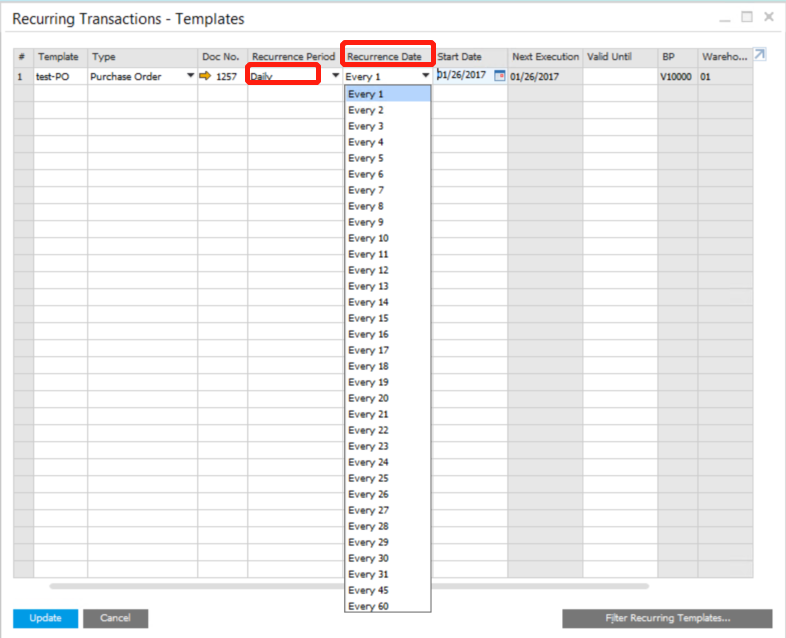
Task: Open the Recurrence Period Daily dropdown
Action: [x=335, y=76]
